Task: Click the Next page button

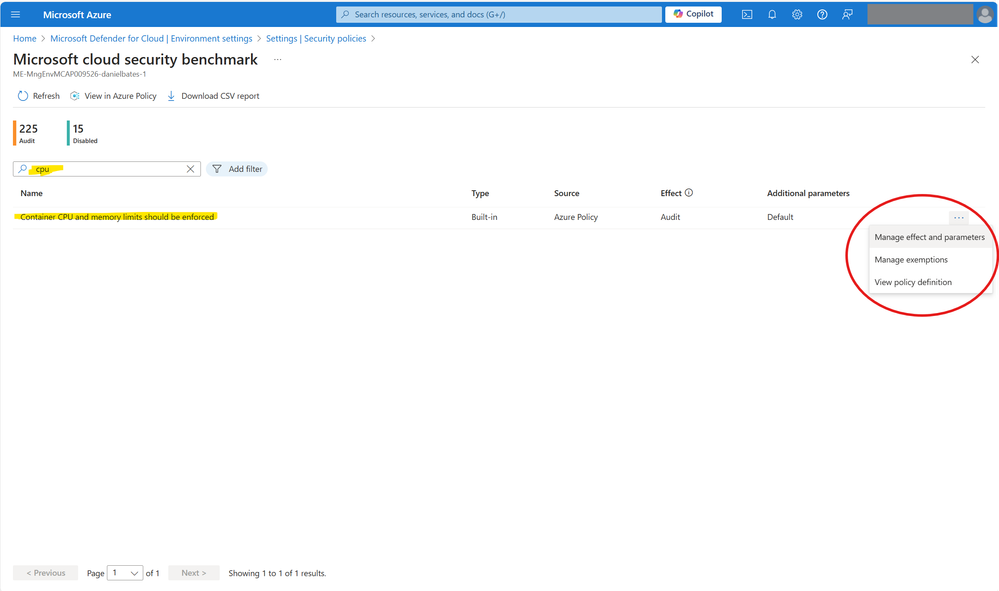Action: (194, 573)
